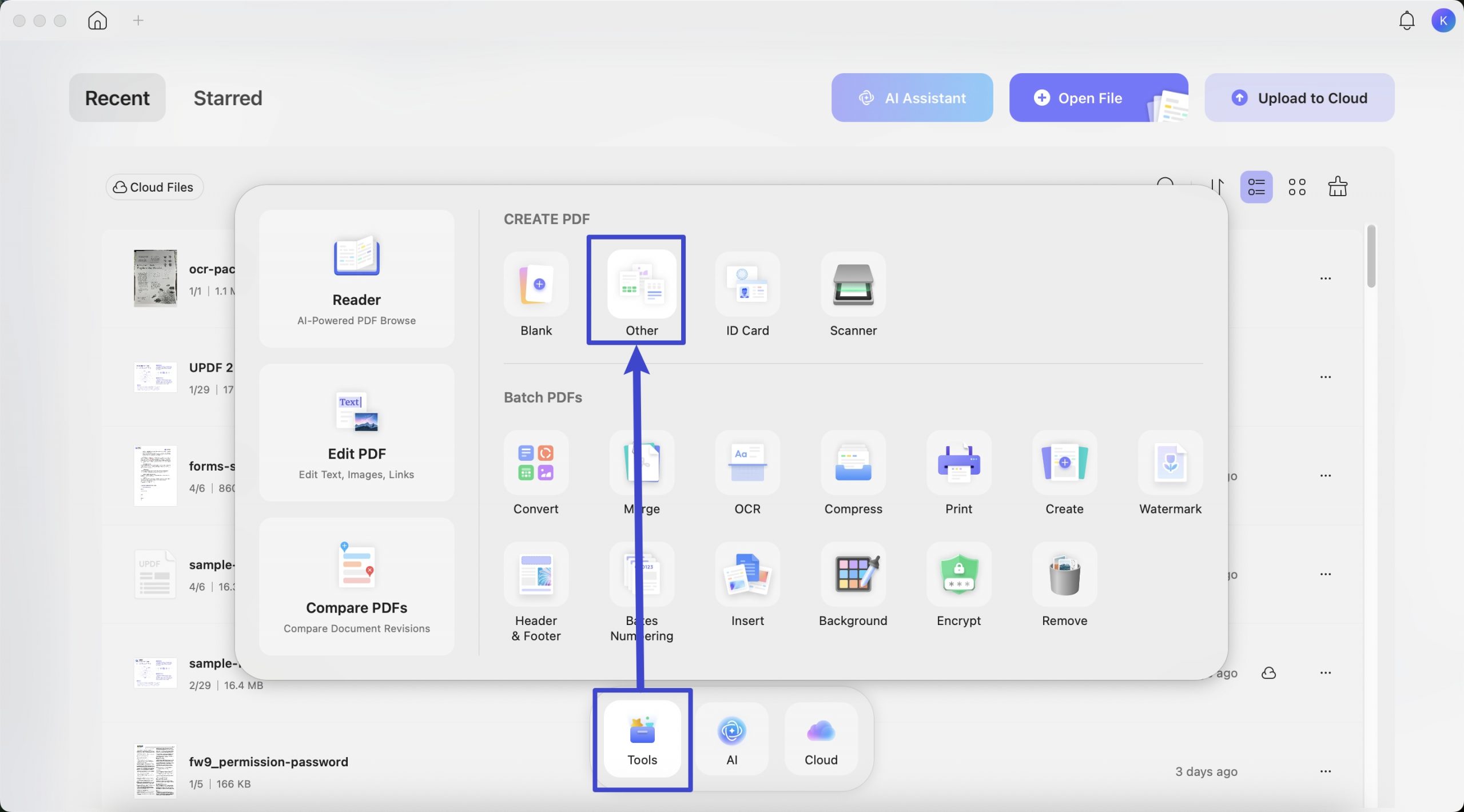Open fw9_permission-password file name
1464x812 pixels.
(x=268, y=762)
